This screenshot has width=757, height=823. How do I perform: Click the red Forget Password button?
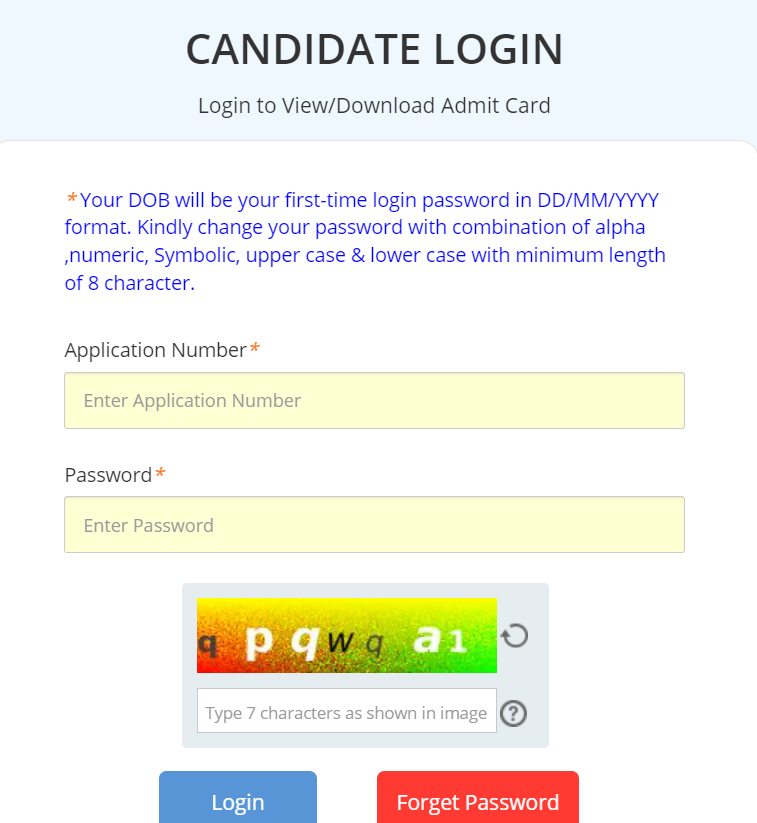click(x=477, y=801)
